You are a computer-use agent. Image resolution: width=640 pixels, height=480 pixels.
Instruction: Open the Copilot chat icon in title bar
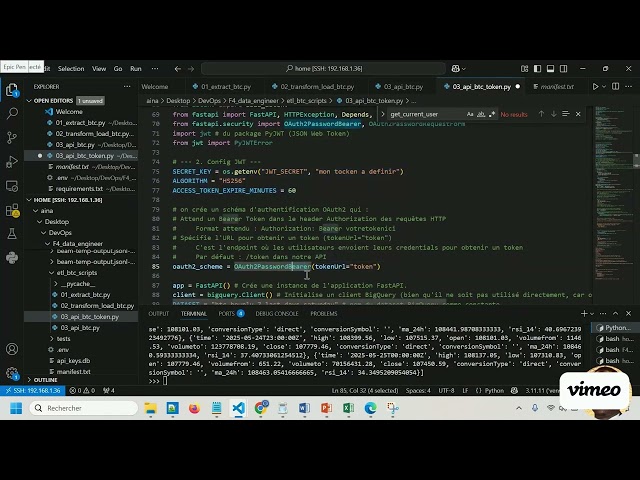coord(456,69)
